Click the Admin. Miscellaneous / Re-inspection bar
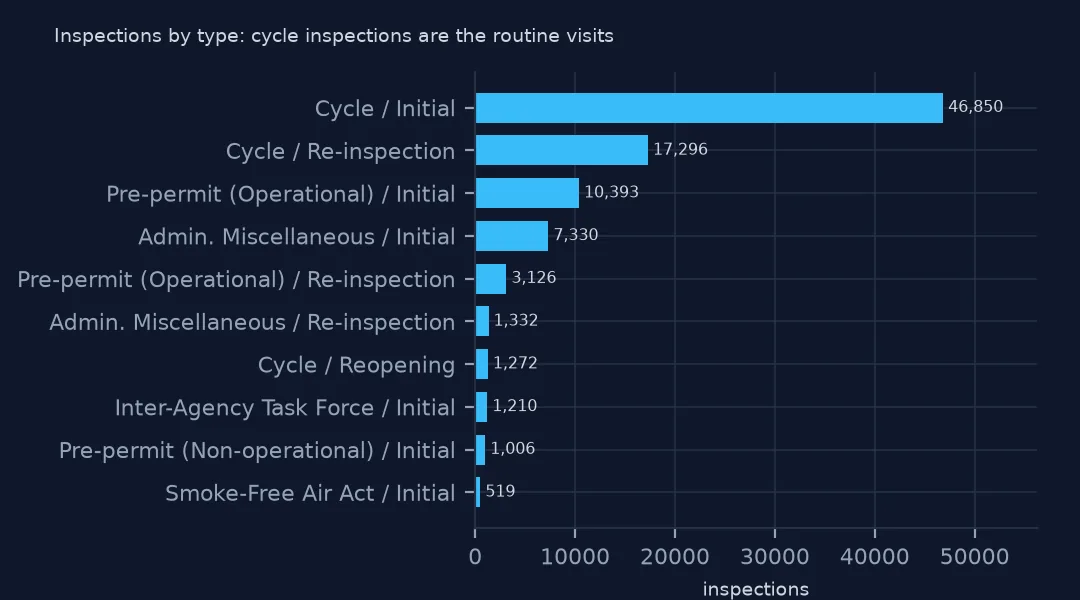1080x600 pixels. [x=482, y=321]
